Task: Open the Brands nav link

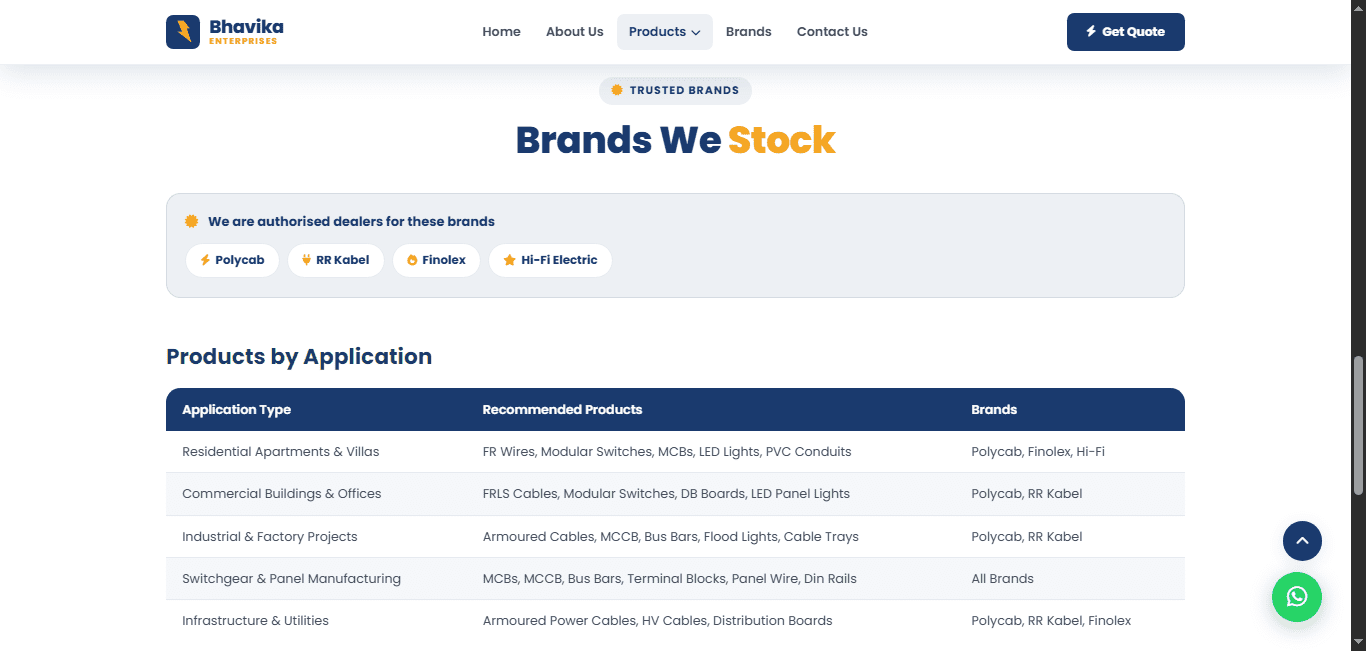Action: coord(749,32)
